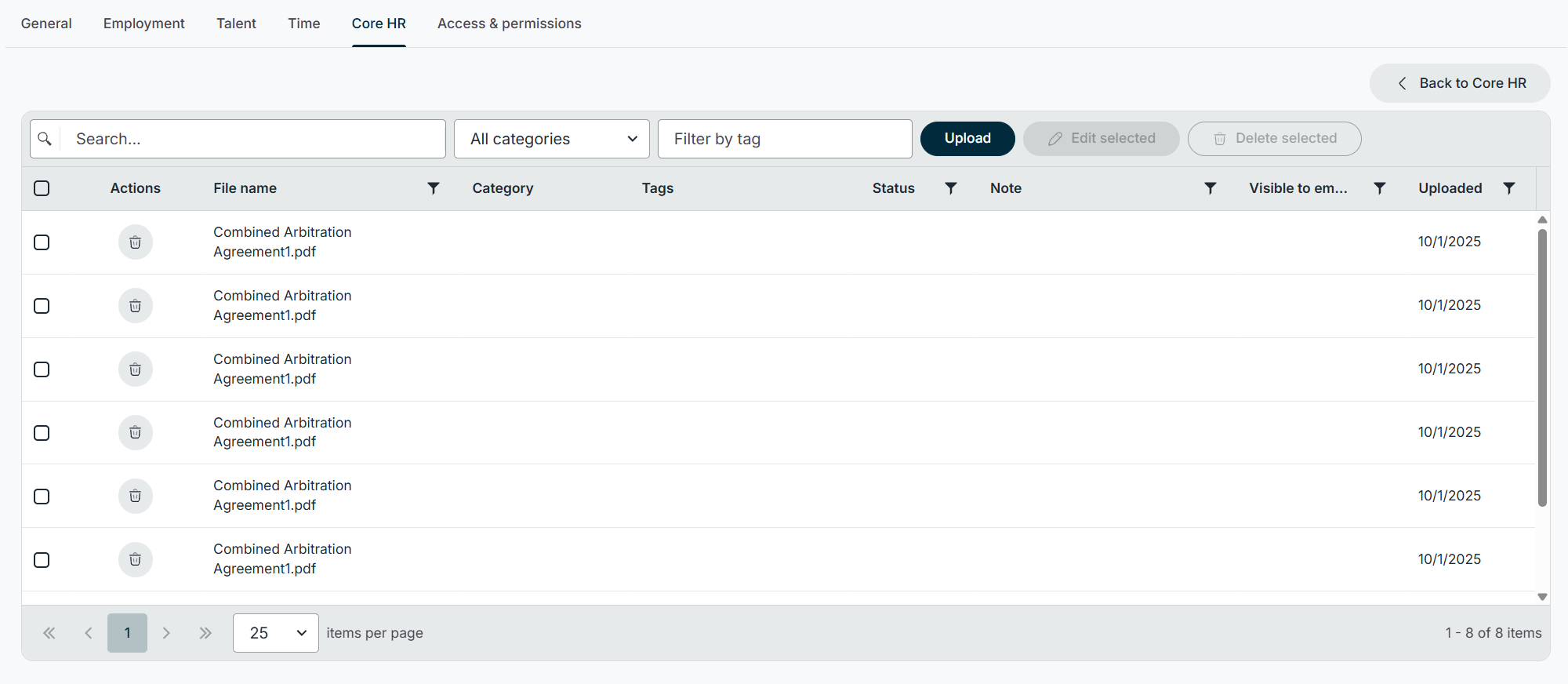Open the Time tab
Screen dimensions: 1568x684
pyautogui.click(x=304, y=24)
